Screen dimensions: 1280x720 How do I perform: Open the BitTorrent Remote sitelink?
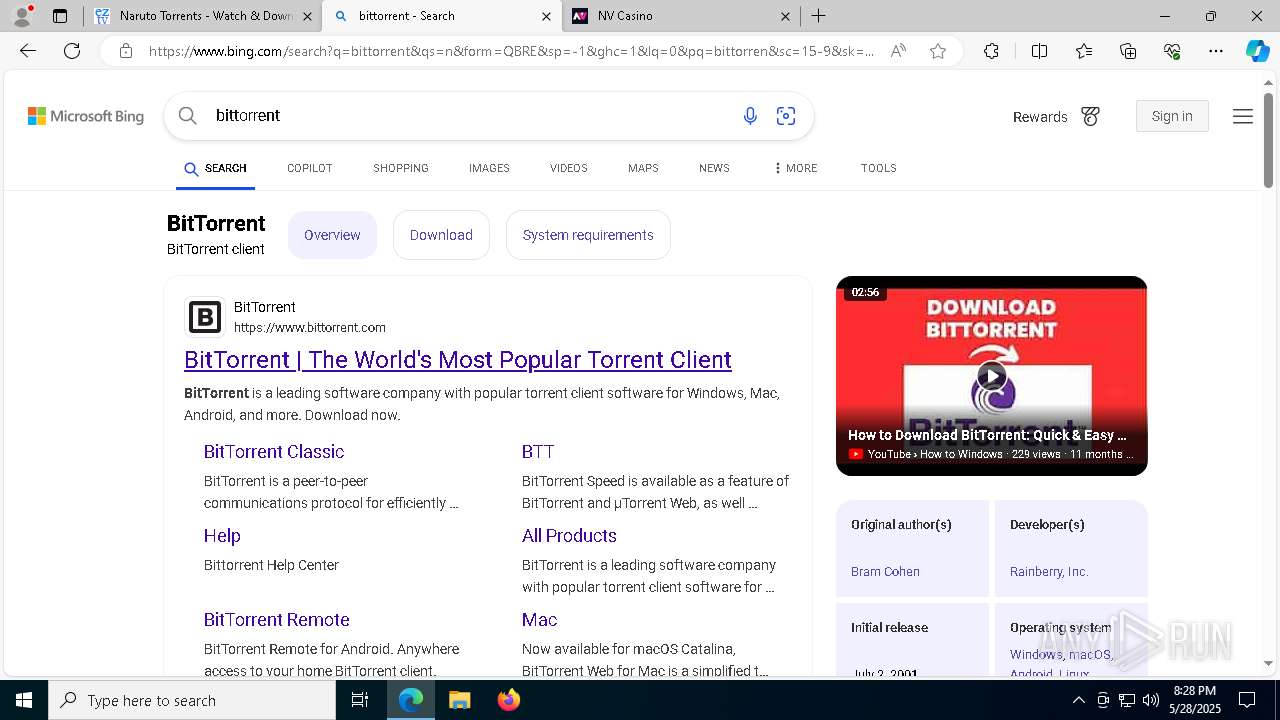(277, 620)
